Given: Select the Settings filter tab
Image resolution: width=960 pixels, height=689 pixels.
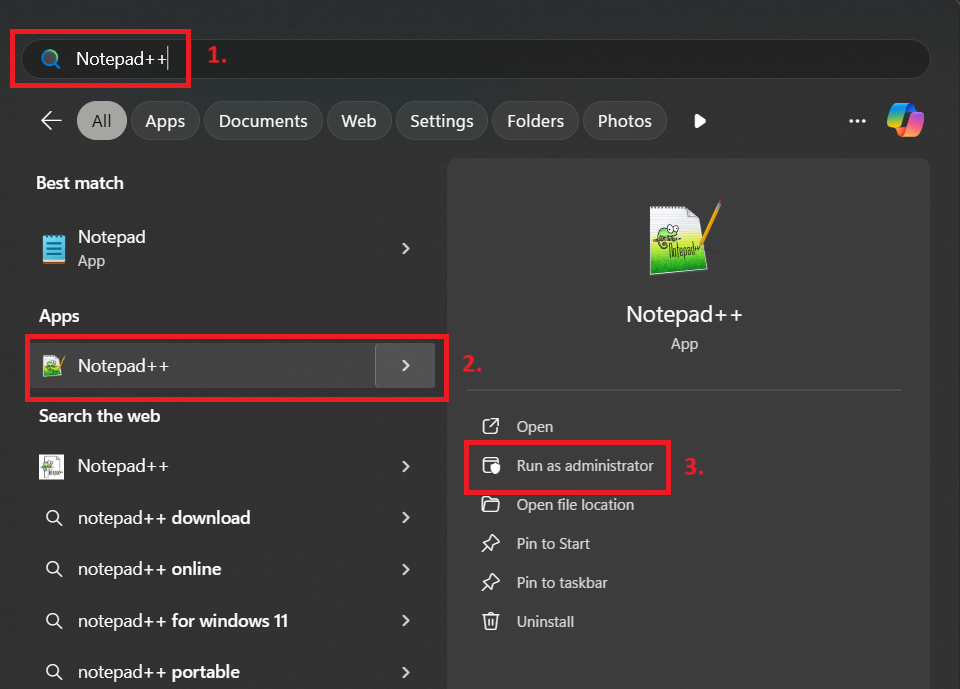Looking at the screenshot, I should pyautogui.click(x=441, y=121).
